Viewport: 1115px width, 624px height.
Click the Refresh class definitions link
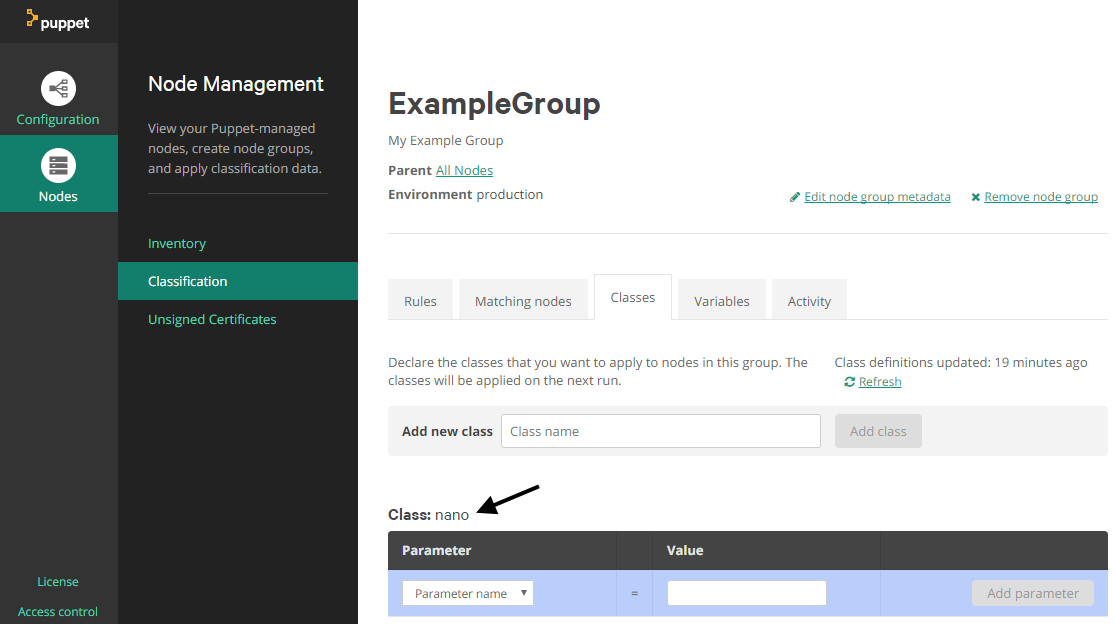(880, 382)
